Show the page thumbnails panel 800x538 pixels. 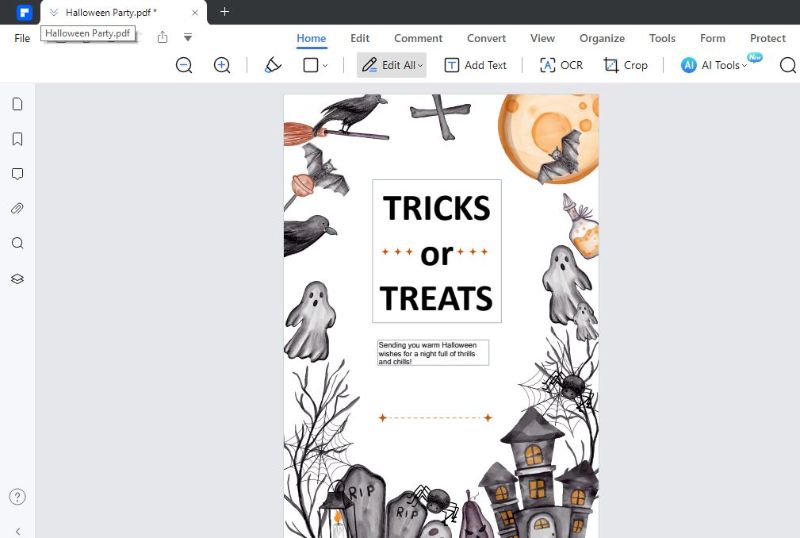[x=17, y=104]
